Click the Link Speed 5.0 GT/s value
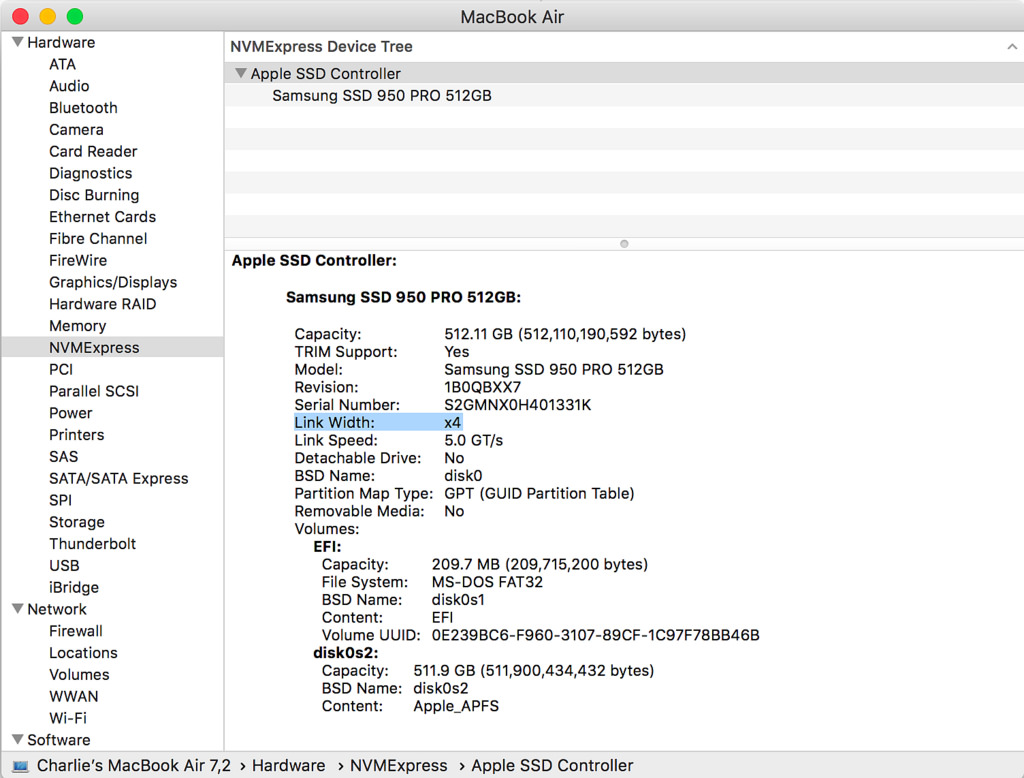This screenshot has width=1024, height=778. (x=473, y=440)
